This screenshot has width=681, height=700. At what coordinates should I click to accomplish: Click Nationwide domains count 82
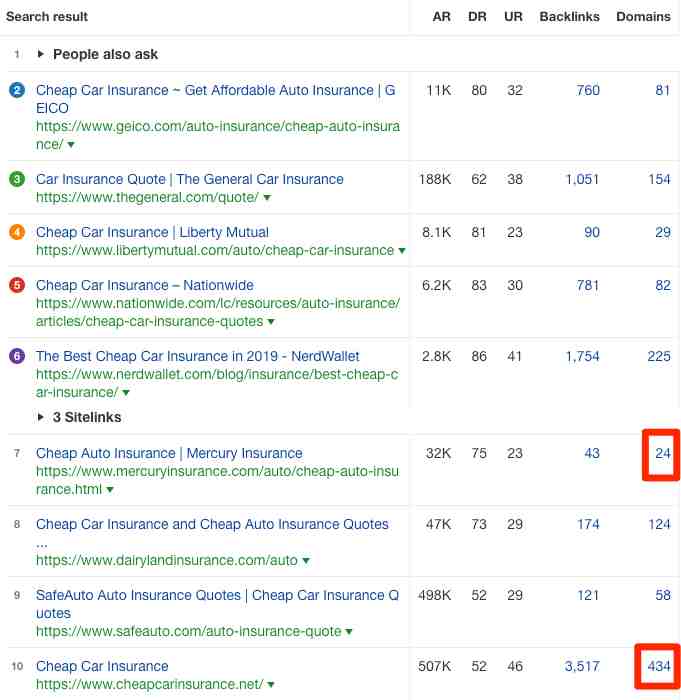tap(663, 285)
